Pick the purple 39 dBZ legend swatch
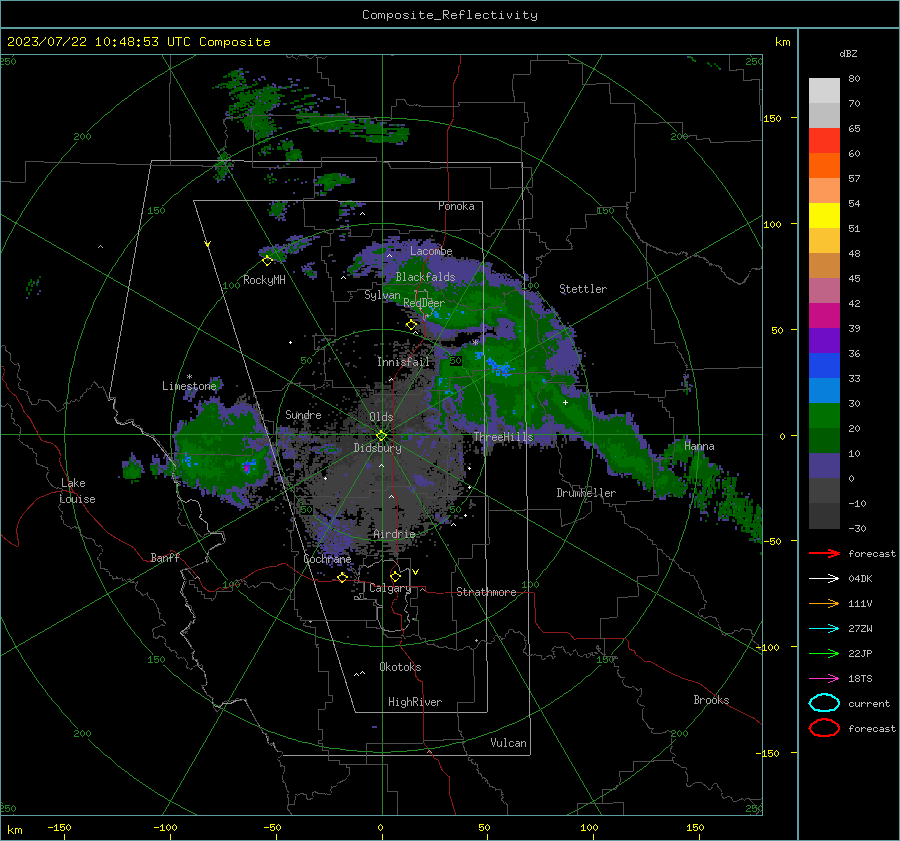 click(824, 340)
